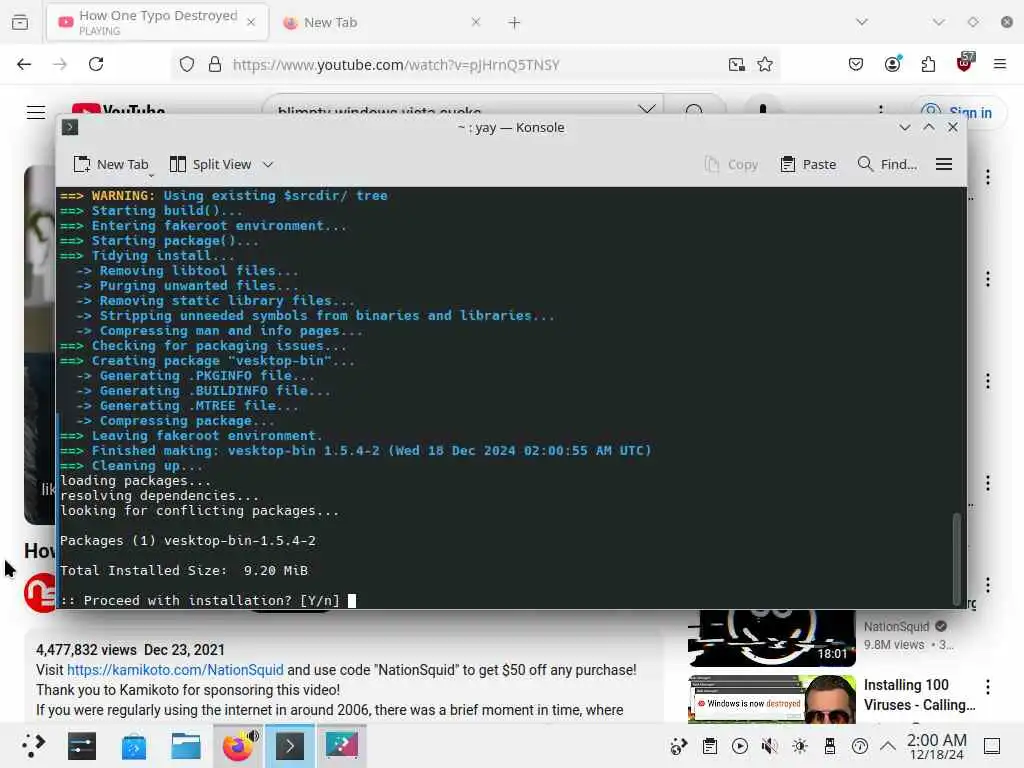Toggle the muted volume tray icon
Screen dimensions: 1024x768
pyautogui.click(x=770, y=746)
